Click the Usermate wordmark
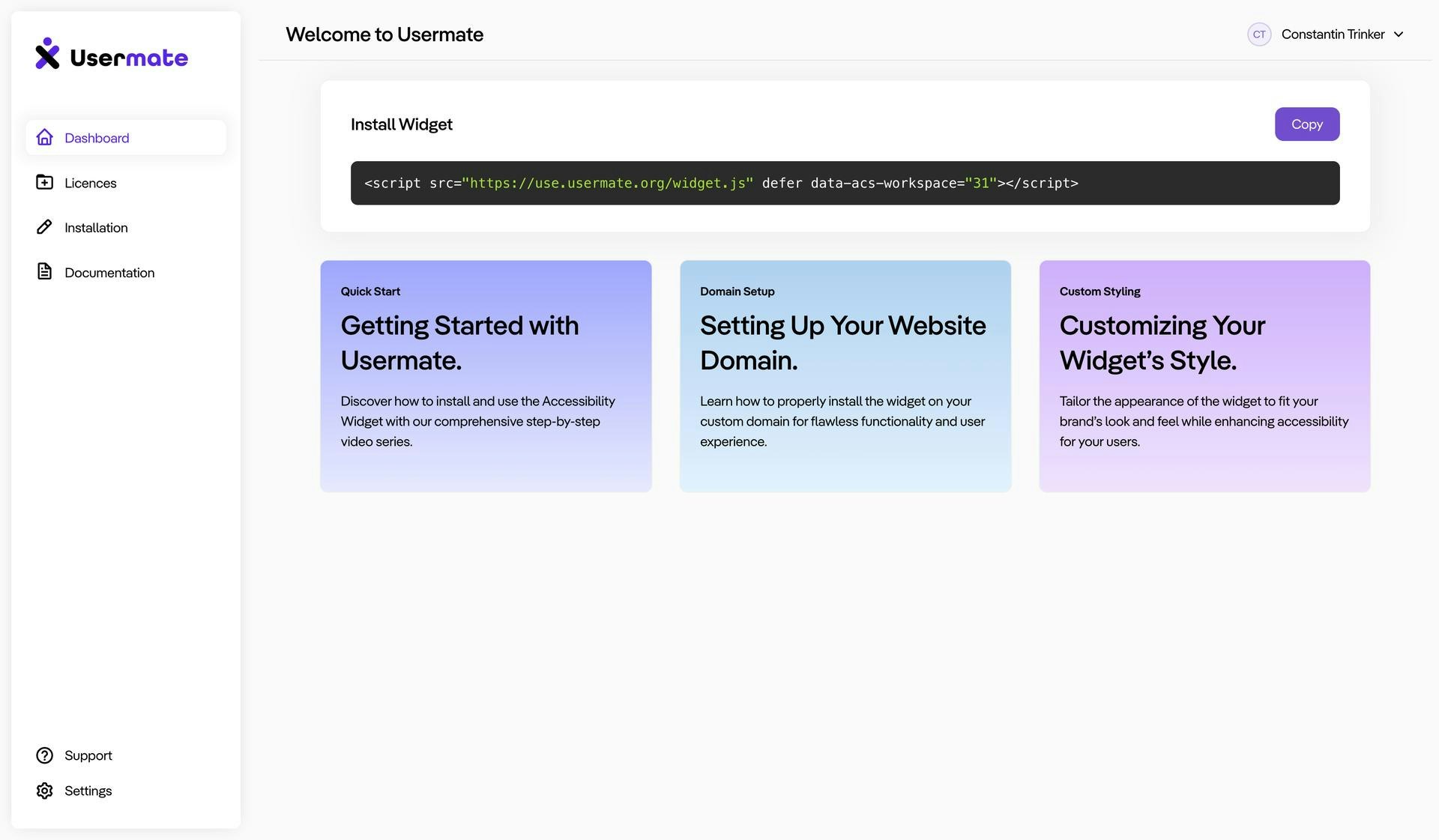Viewport: 1439px width, 840px height. 129,58
